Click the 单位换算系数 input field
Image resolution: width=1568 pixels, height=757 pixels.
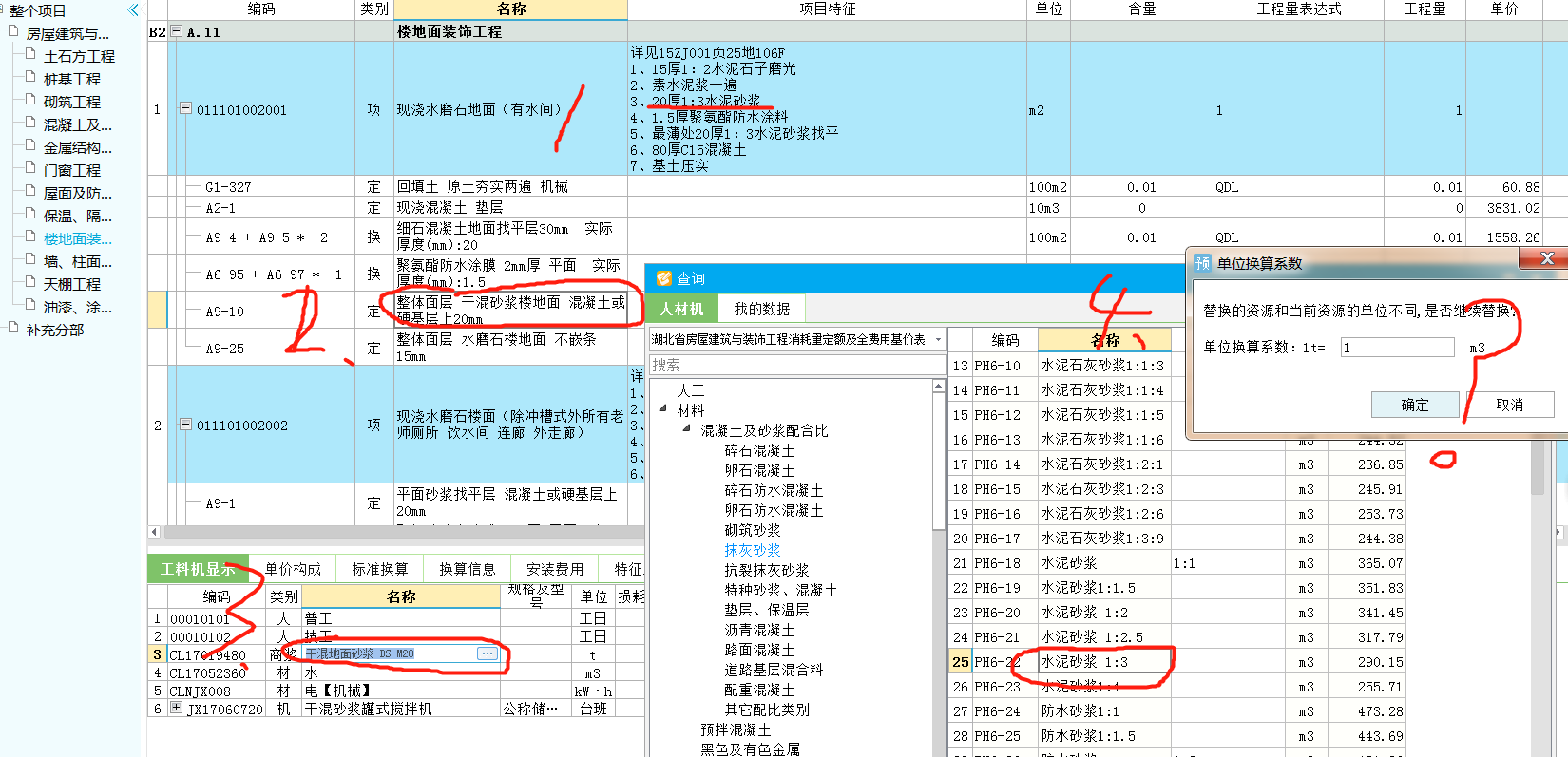[x=1397, y=348]
